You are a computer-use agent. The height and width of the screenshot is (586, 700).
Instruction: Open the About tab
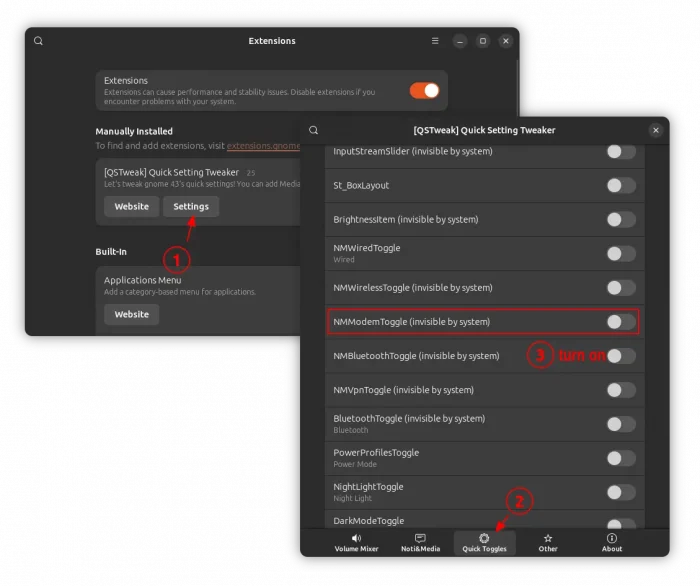click(612, 542)
